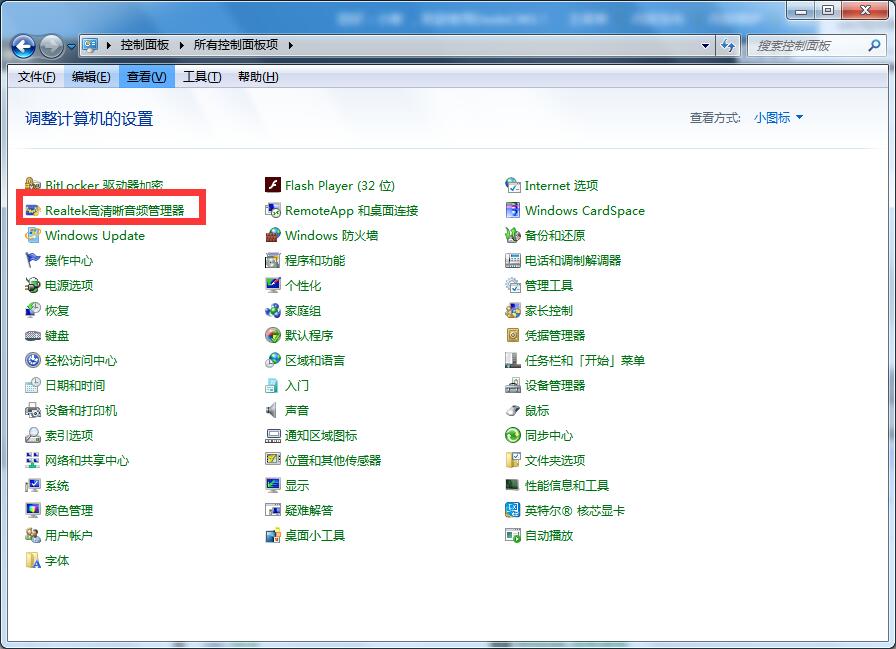Click the 控制面板 breadcrumb
This screenshot has height=649, width=896.
pos(145,45)
